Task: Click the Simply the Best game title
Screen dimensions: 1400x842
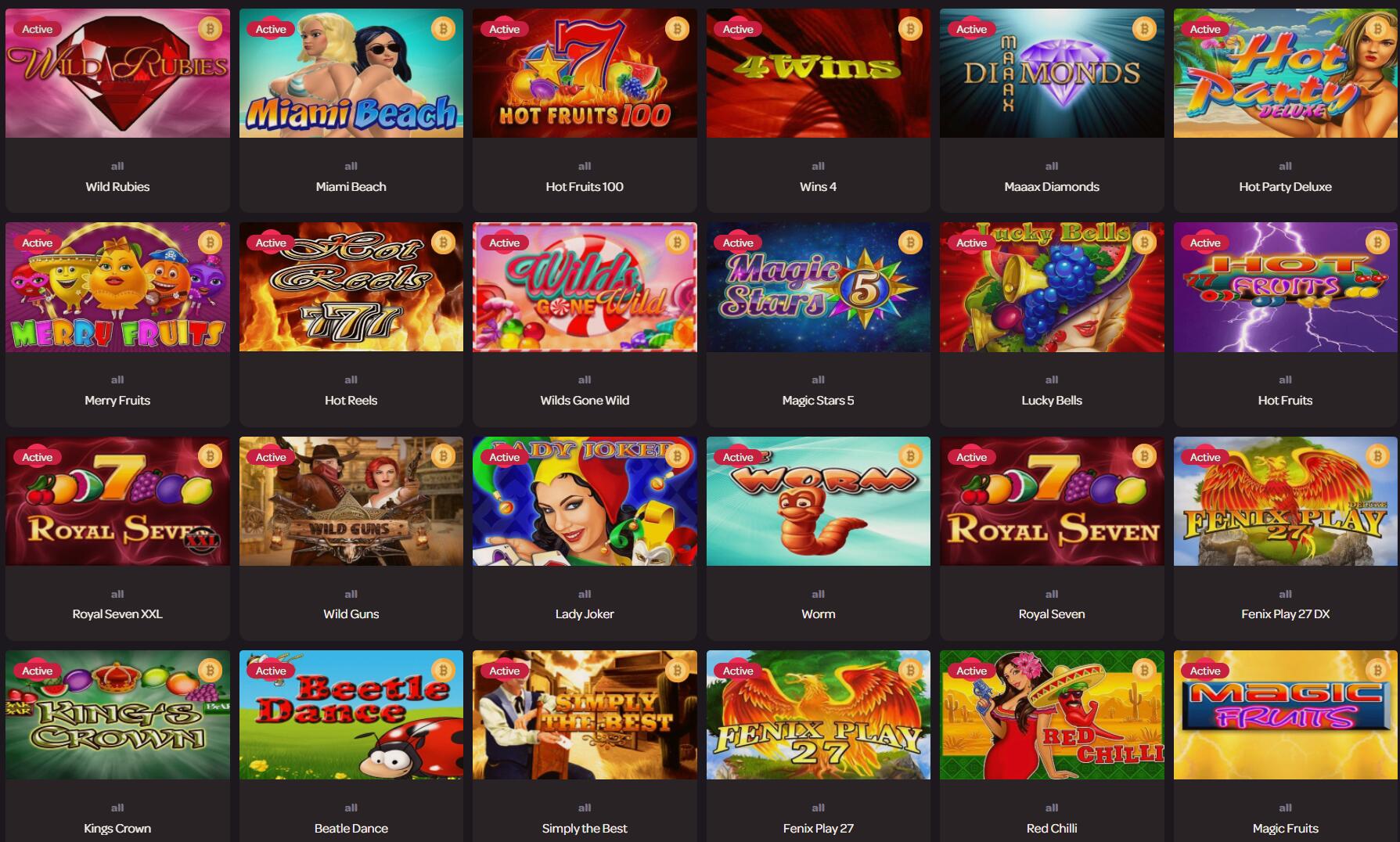Action: (585, 828)
